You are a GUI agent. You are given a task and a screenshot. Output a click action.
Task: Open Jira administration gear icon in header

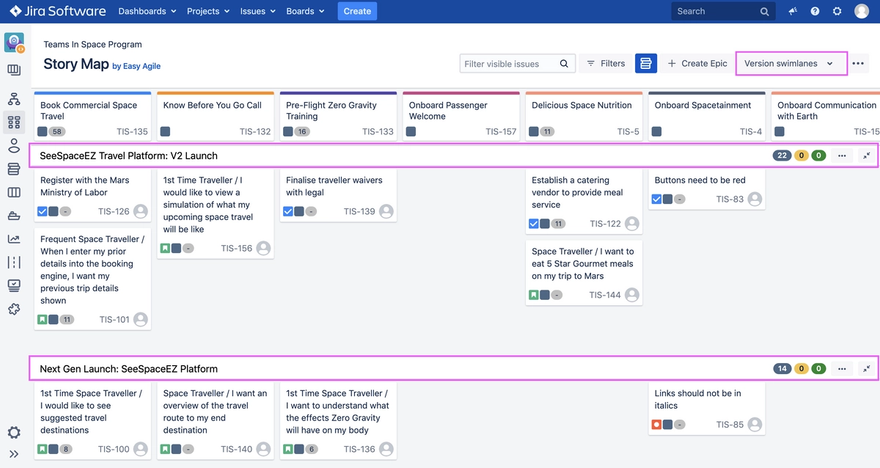837,11
